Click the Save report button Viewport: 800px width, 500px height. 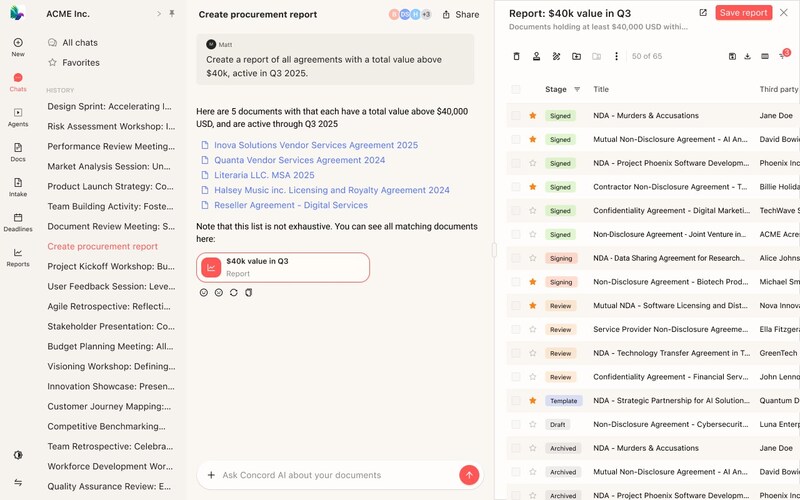(743, 13)
